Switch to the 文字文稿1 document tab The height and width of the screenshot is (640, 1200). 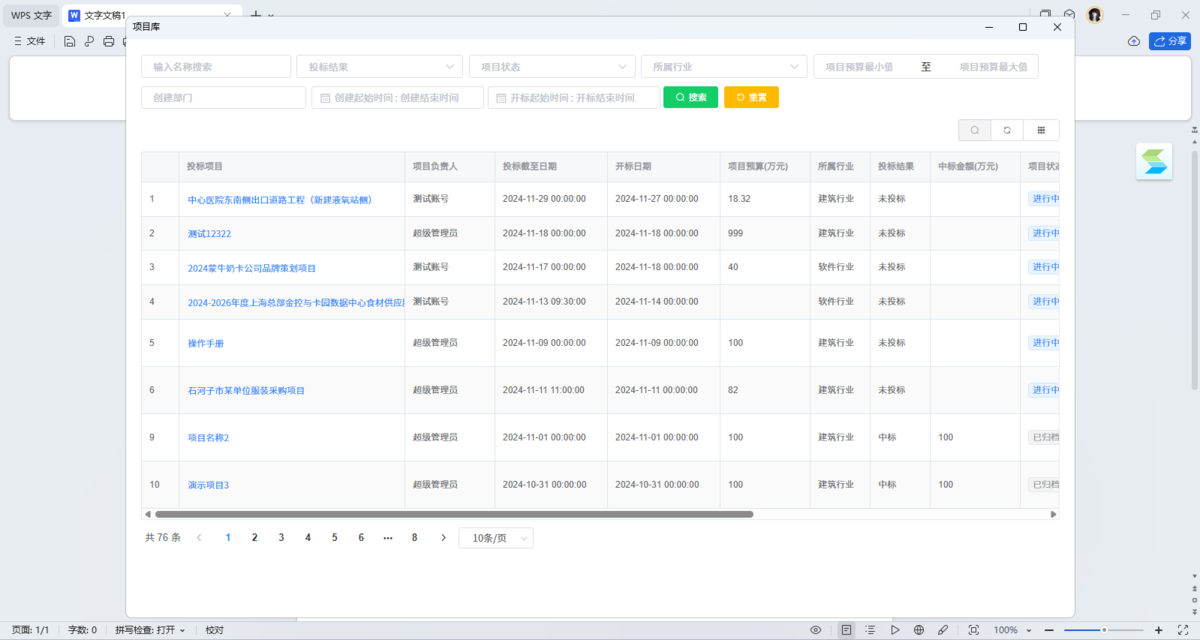pyautogui.click(x=105, y=15)
